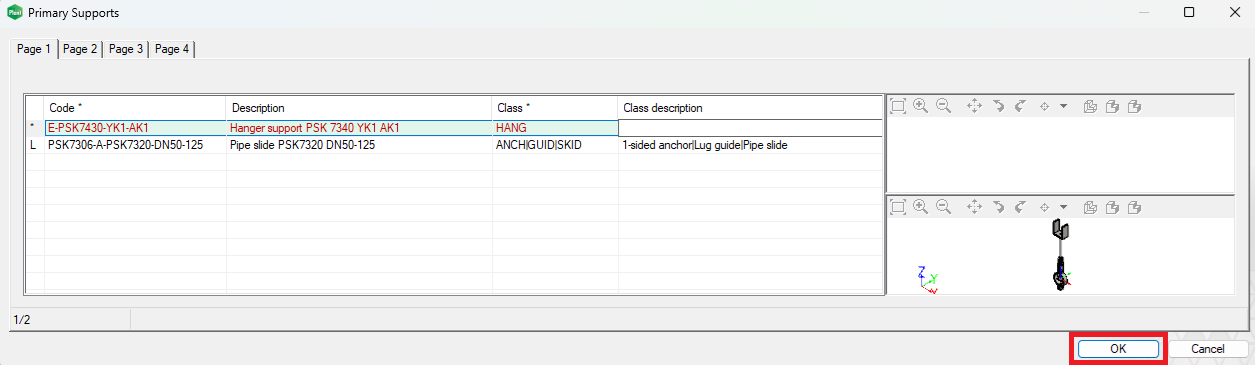Click the Cancel button
Viewport: 1255px width, 365px height.
[1207, 349]
